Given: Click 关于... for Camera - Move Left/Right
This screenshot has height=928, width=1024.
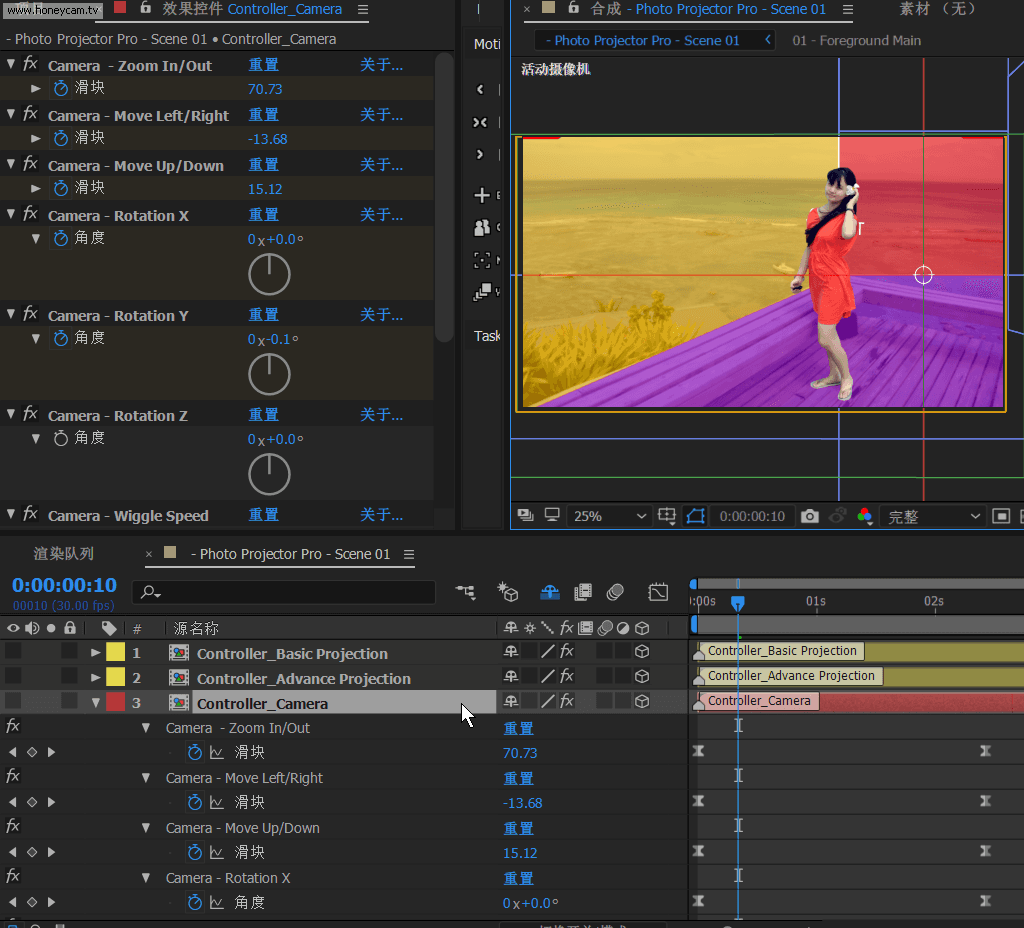Looking at the screenshot, I should click(x=381, y=115).
